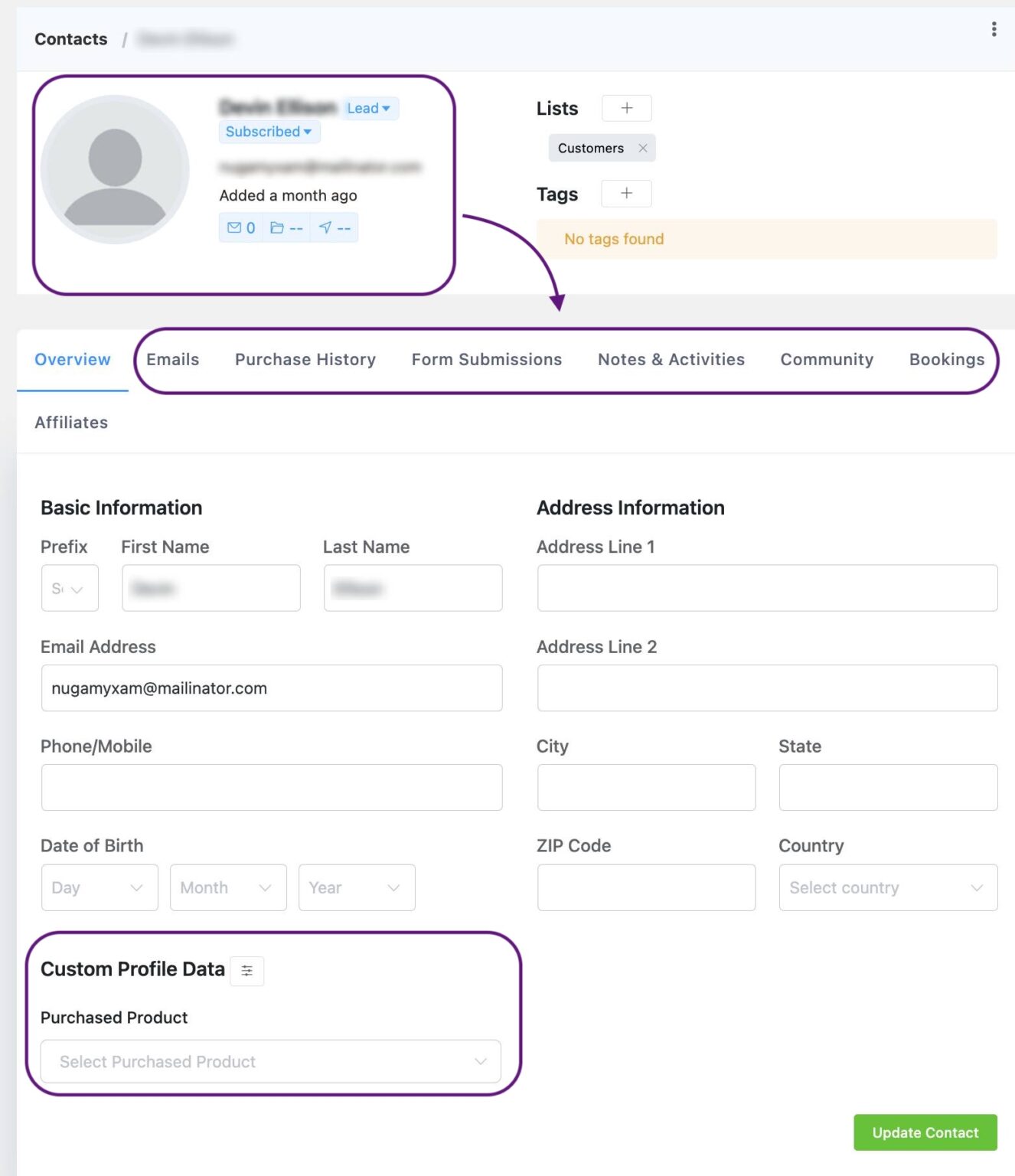Click the Contacts breadcrumb link

pyautogui.click(x=70, y=38)
